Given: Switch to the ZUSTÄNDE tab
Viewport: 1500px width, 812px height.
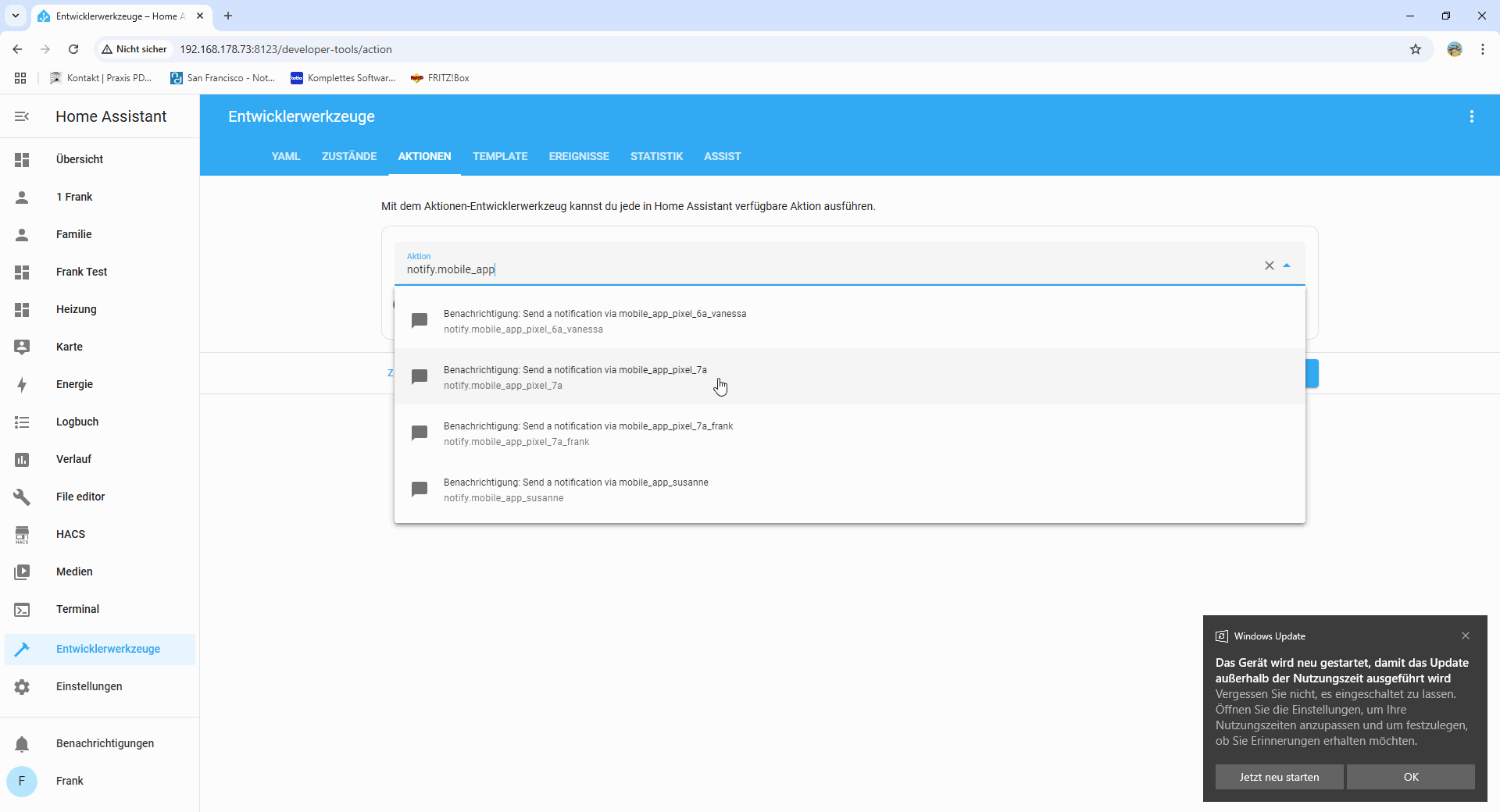Looking at the screenshot, I should point(349,156).
